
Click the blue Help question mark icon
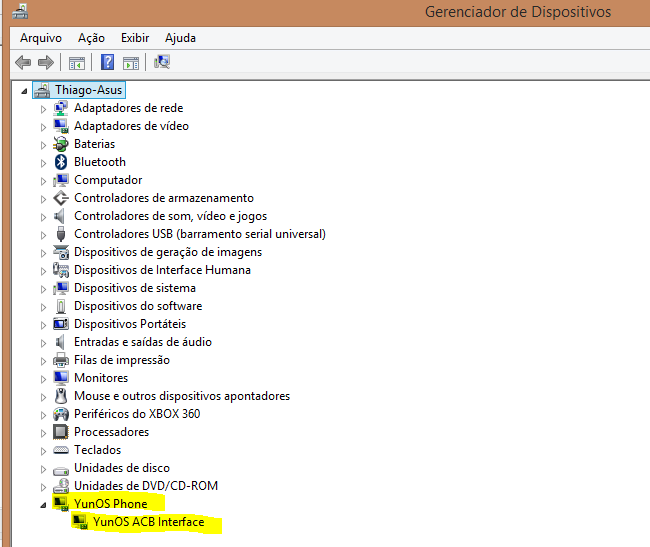tap(107, 62)
